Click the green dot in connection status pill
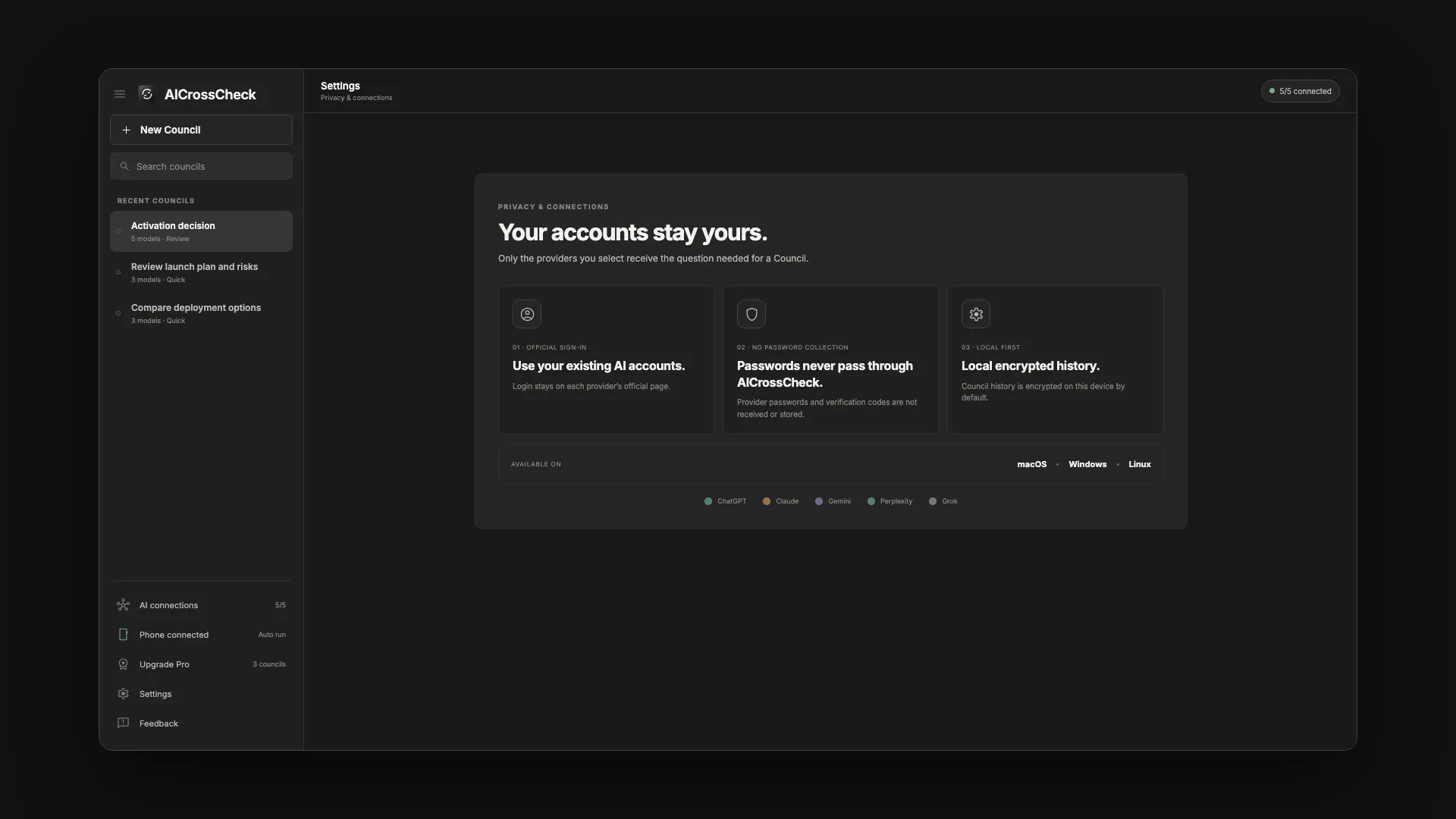The width and height of the screenshot is (1456, 819). [1272, 91]
